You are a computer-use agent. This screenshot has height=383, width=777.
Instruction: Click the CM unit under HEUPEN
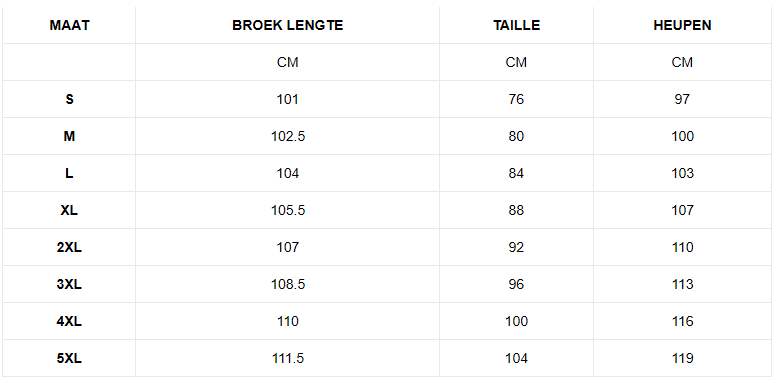pyautogui.click(x=682, y=62)
